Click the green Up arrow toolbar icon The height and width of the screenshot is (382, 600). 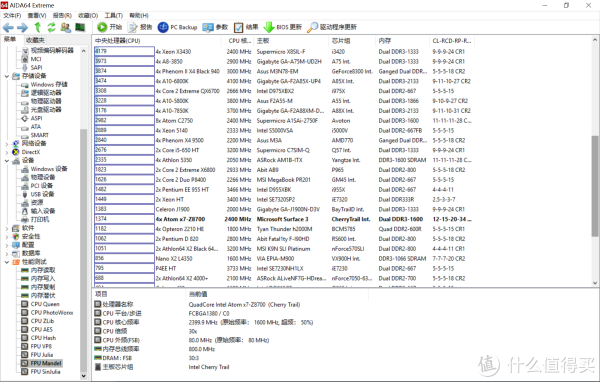click(x=38, y=27)
